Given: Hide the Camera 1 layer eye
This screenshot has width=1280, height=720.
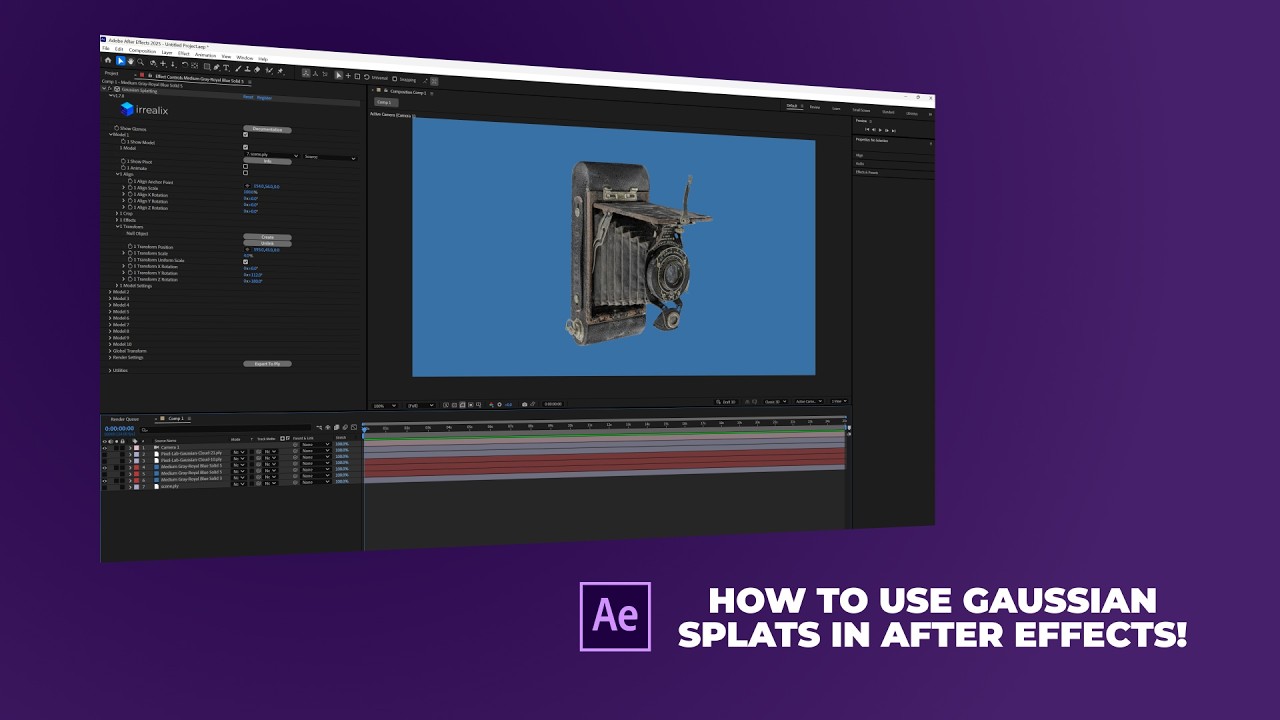Looking at the screenshot, I should click(104, 447).
